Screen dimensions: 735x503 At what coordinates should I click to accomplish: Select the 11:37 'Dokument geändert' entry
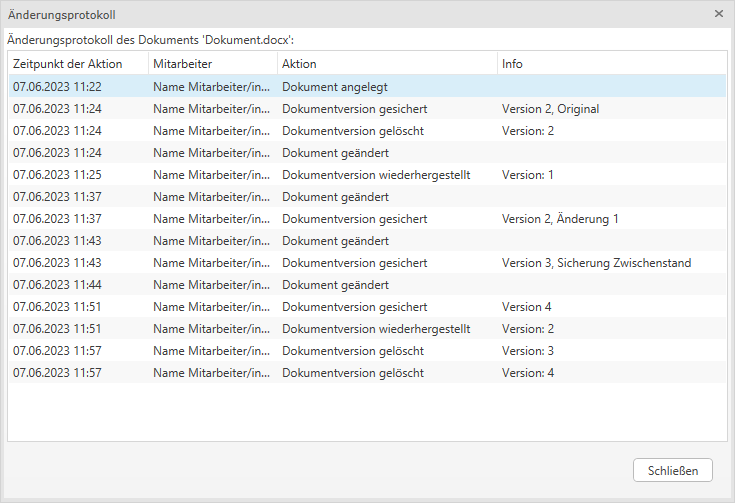pyautogui.click(x=335, y=197)
